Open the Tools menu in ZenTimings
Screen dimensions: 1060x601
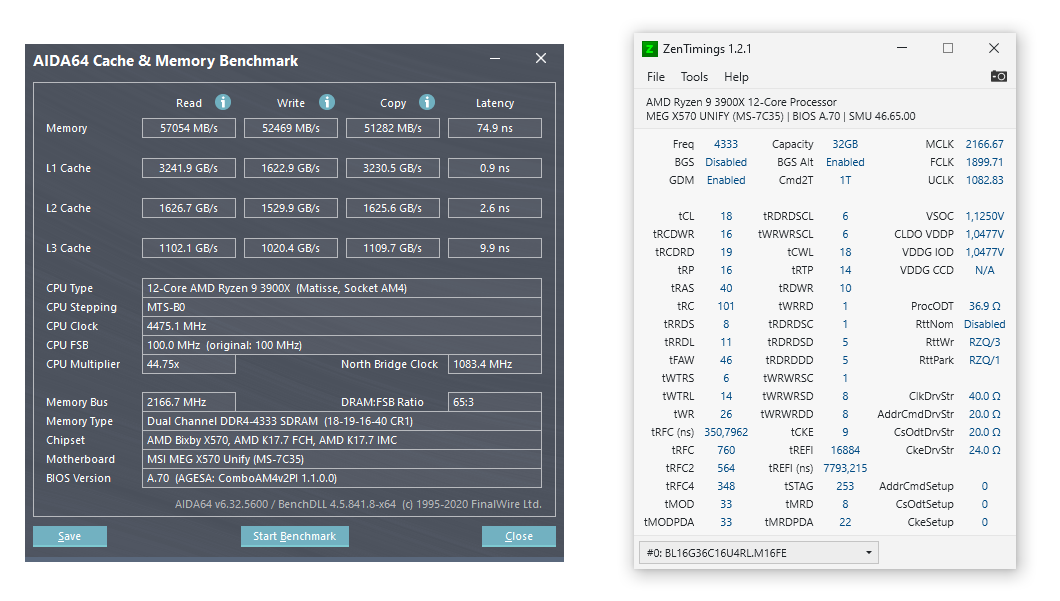click(x=694, y=77)
